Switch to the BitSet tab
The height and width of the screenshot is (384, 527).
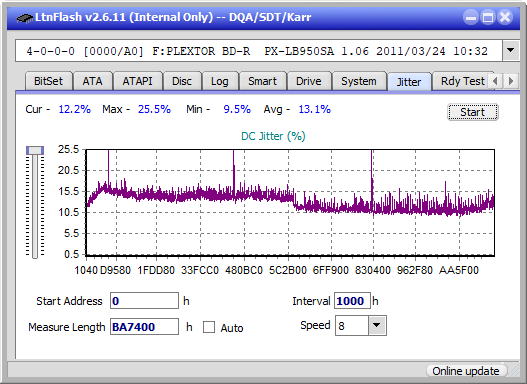click(x=48, y=81)
